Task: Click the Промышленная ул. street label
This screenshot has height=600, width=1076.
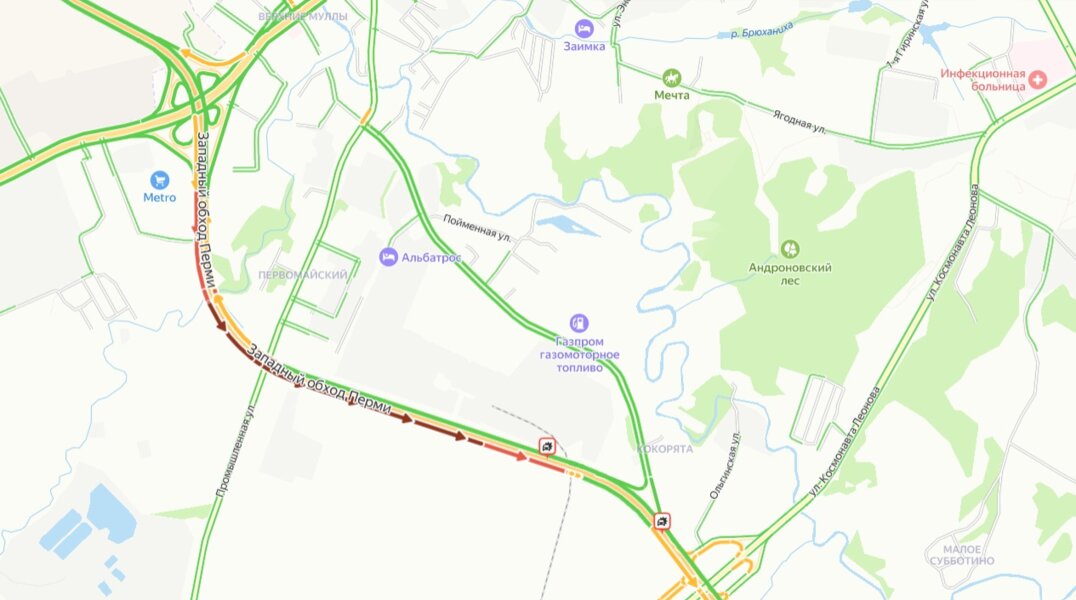Action: [234, 450]
